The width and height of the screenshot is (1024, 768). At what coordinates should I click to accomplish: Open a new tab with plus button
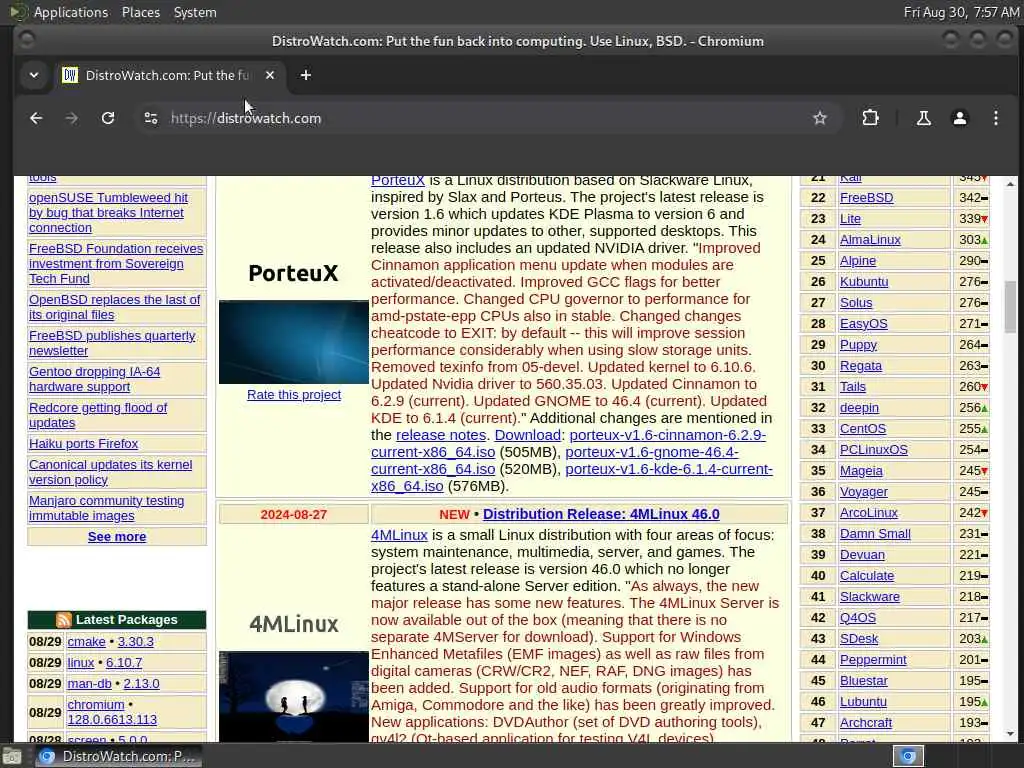306,76
